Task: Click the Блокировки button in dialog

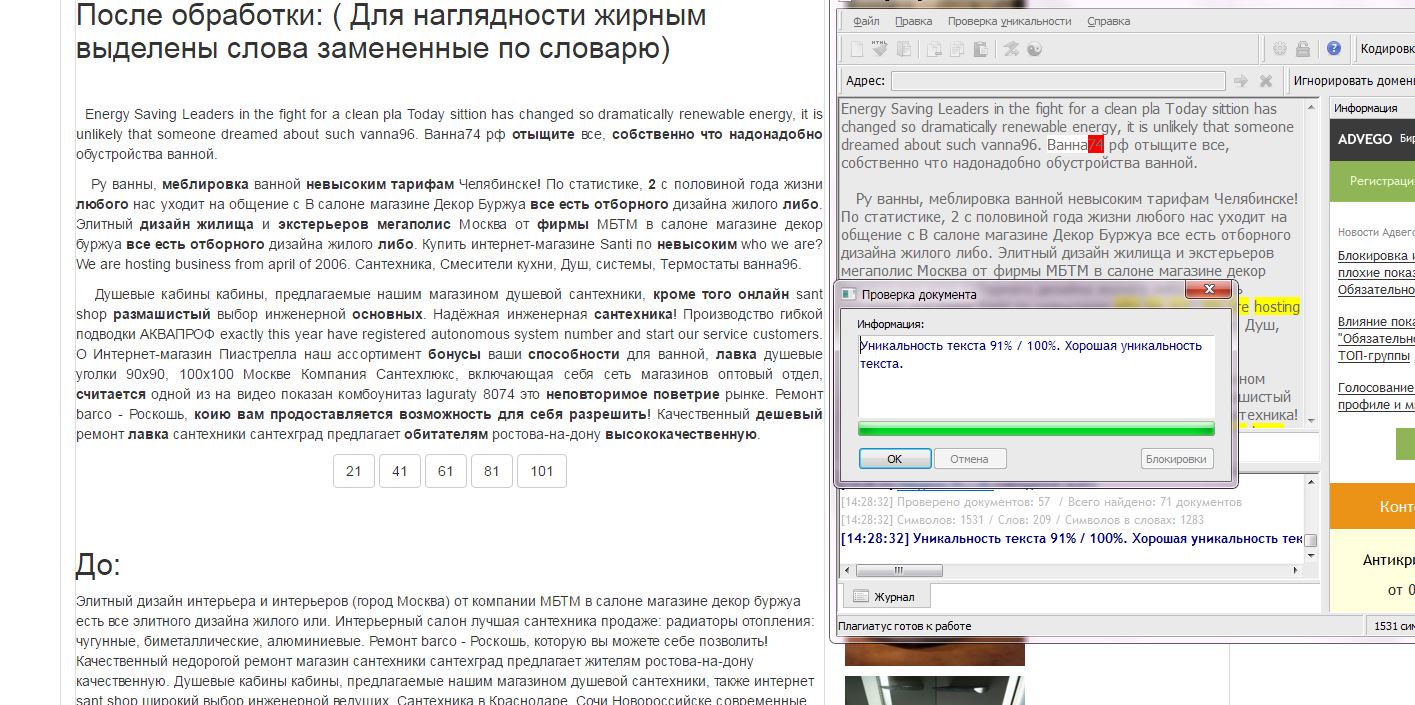Action: (x=1177, y=459)
